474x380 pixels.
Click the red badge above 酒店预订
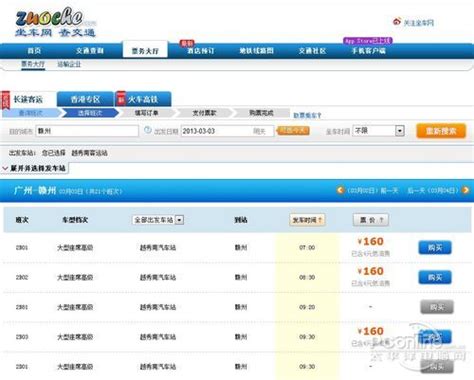click(x=187, y=43)
